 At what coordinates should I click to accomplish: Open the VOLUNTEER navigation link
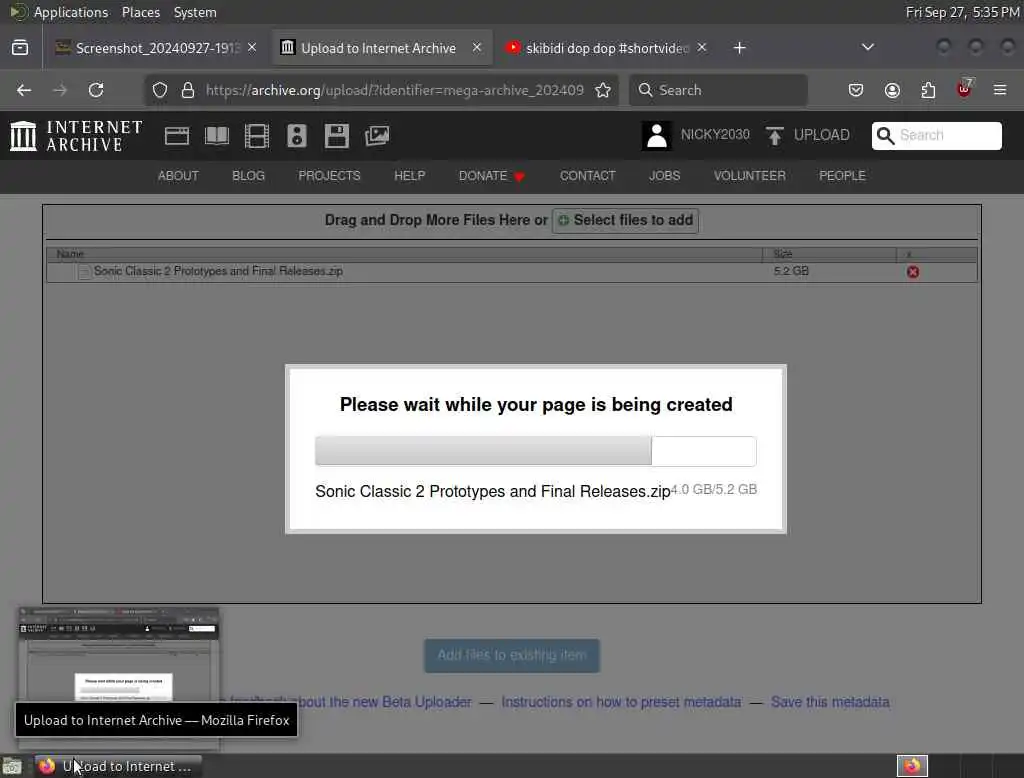point(749,176)
